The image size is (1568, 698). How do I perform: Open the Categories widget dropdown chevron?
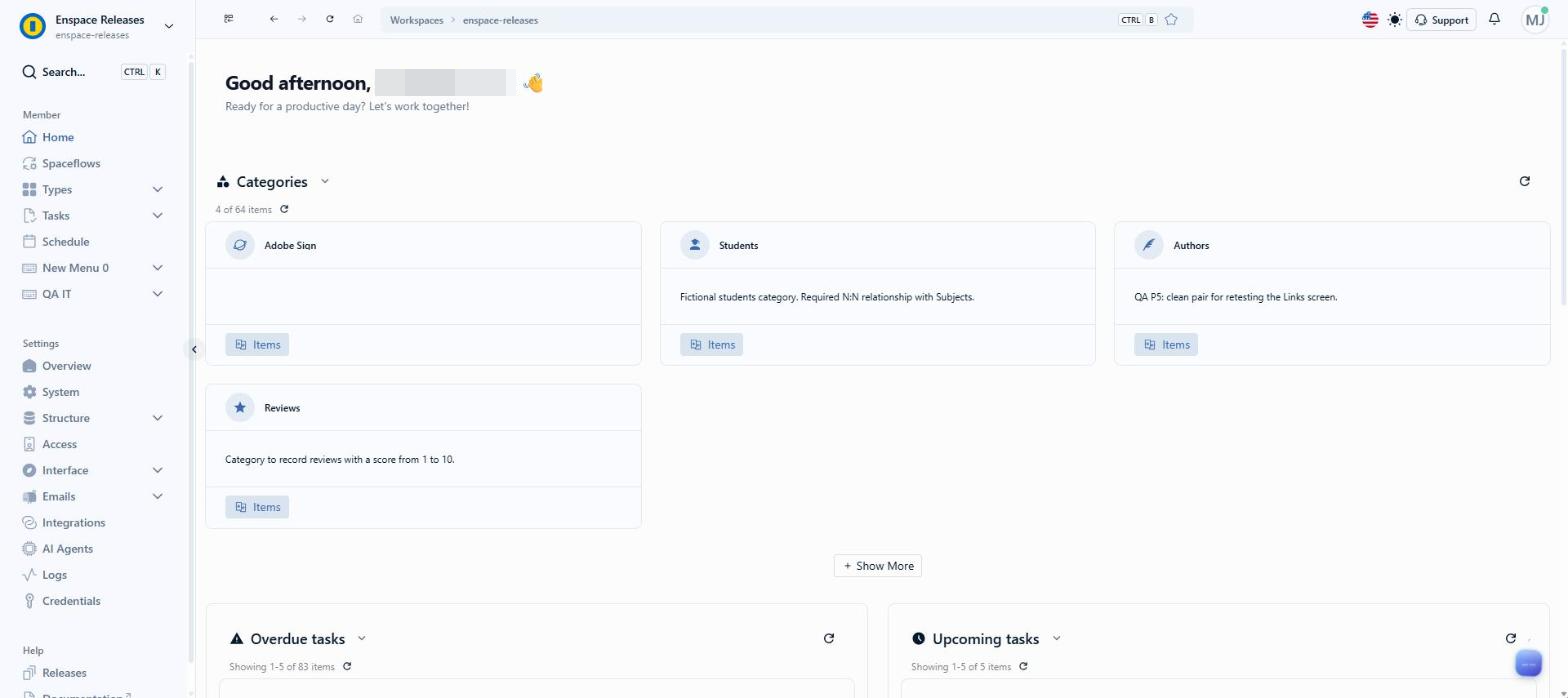pyautogui.click(x=325, y=181)
